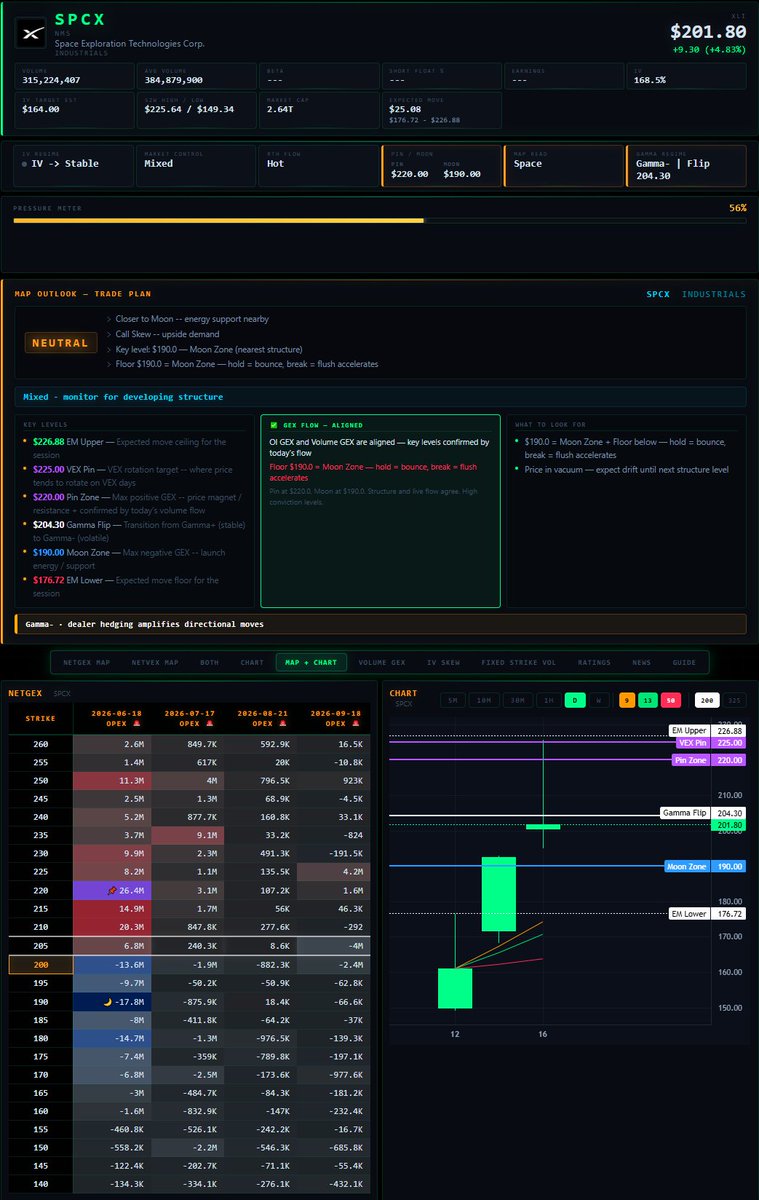The width and height of the screenshot is (759, 1200).
Task: Toggle the 325 moving average line
Action: click(733, 701)
